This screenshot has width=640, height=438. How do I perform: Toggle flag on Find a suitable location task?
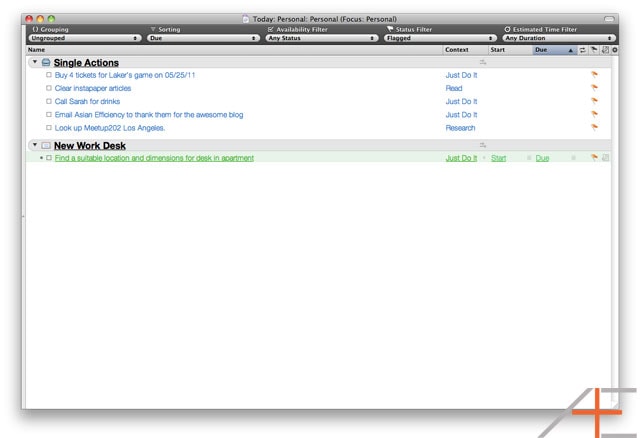(x=594, y=157)
